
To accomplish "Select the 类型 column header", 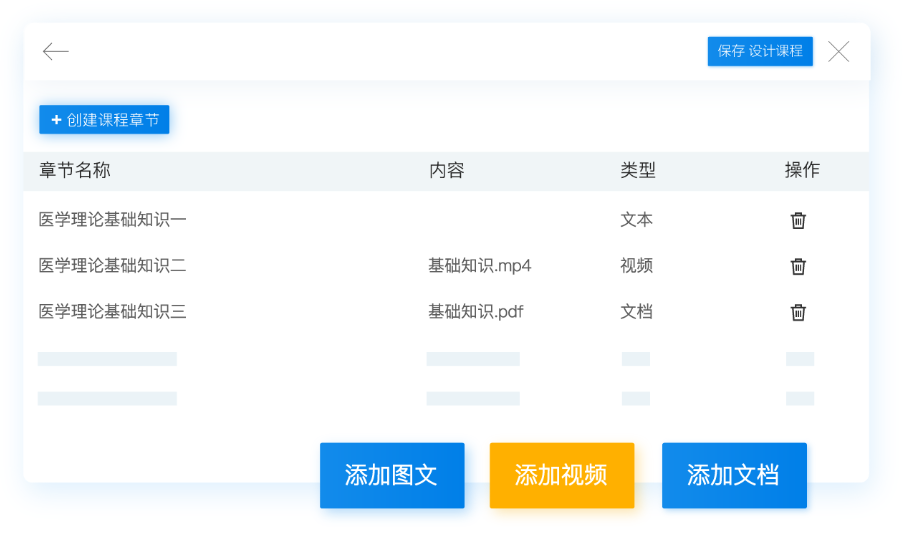I will [x=637, y=170].
